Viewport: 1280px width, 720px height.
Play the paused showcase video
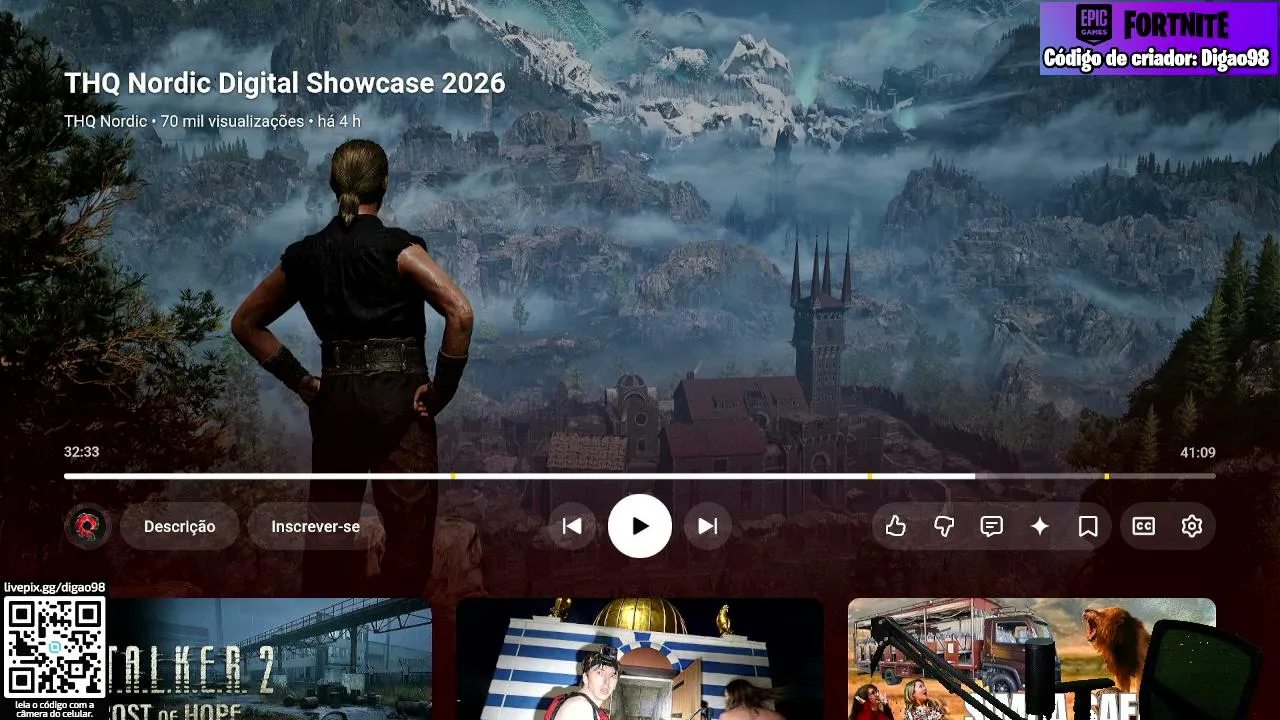(640, 526)
